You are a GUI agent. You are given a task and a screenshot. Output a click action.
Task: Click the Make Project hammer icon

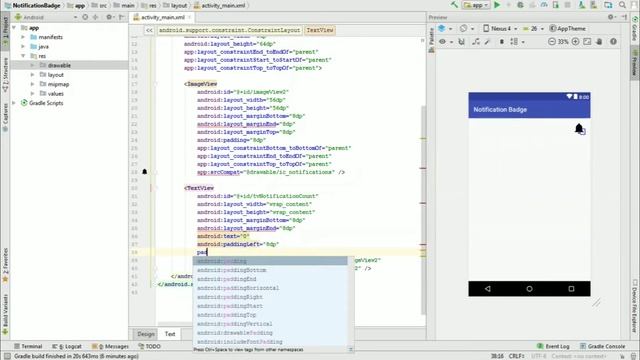click(x=454, y=5)
